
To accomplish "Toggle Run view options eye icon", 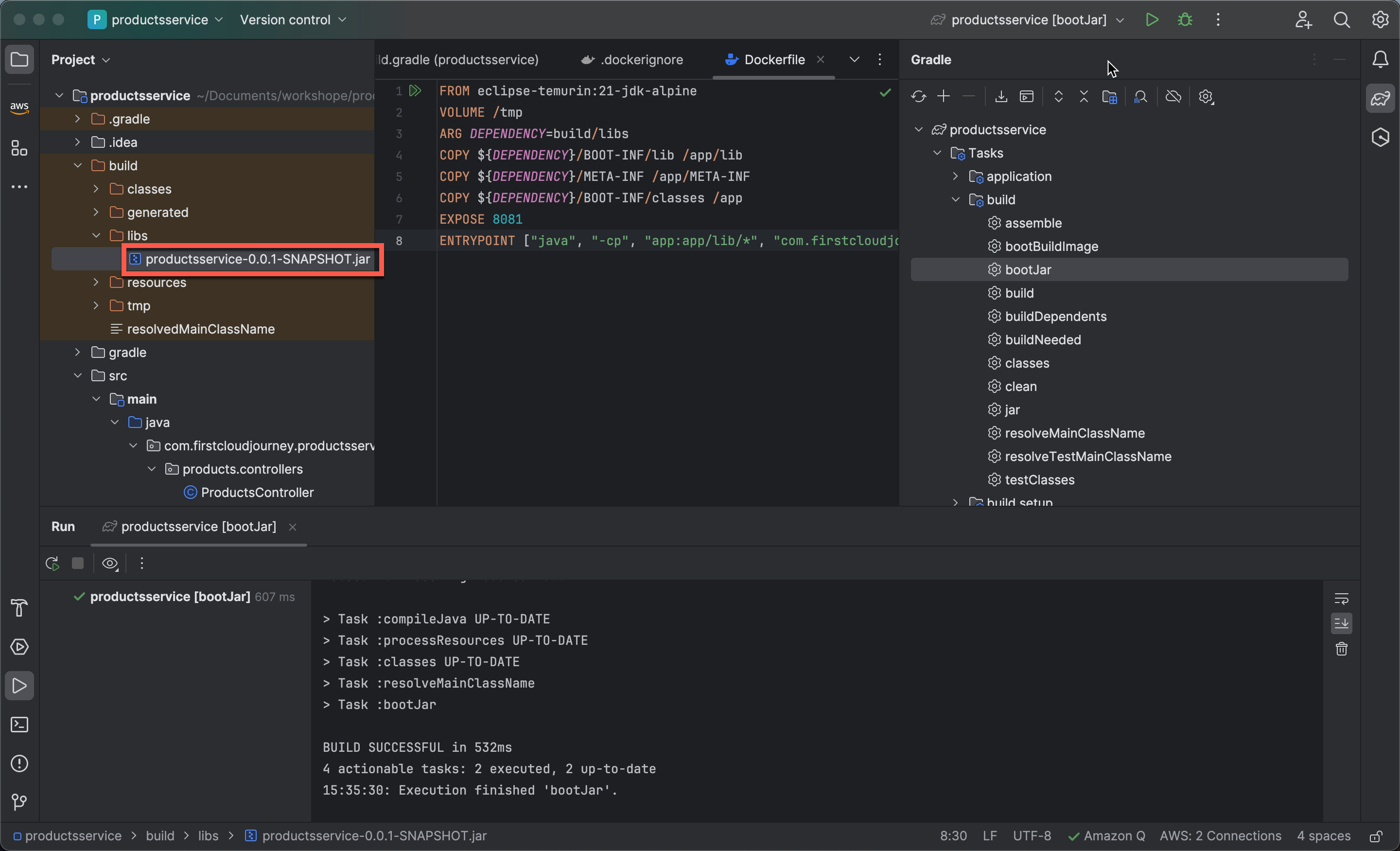I will click(110, 563).
